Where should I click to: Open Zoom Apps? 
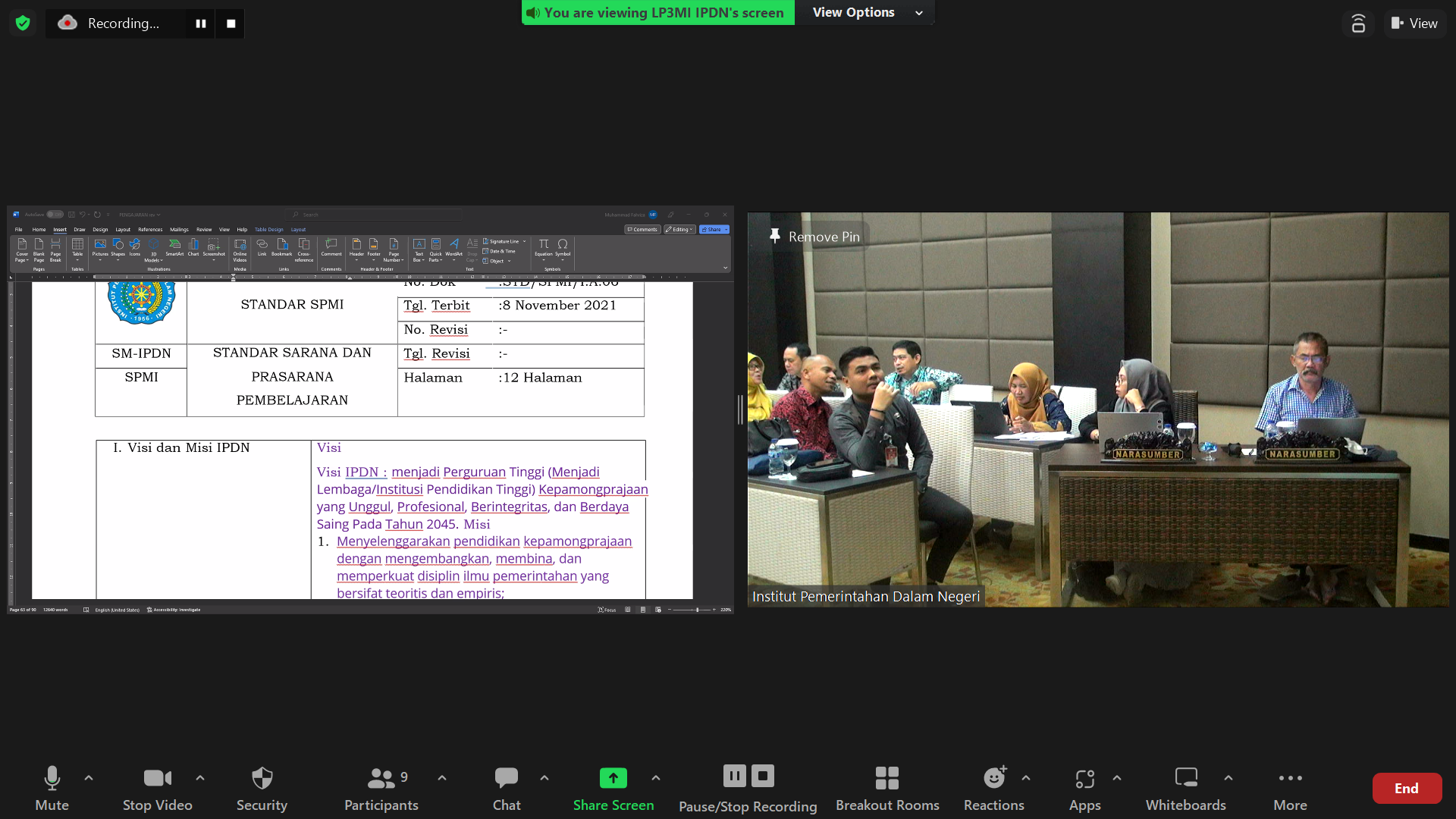(1084, 789)
